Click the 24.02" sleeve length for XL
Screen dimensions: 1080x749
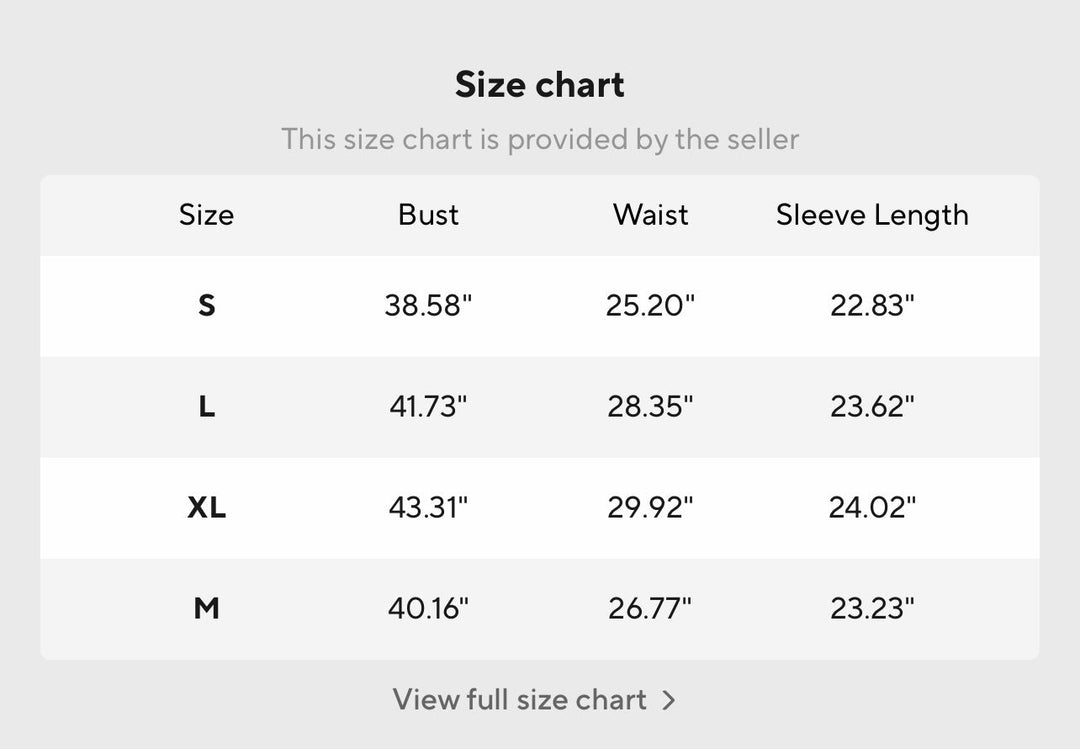[873, 508]
